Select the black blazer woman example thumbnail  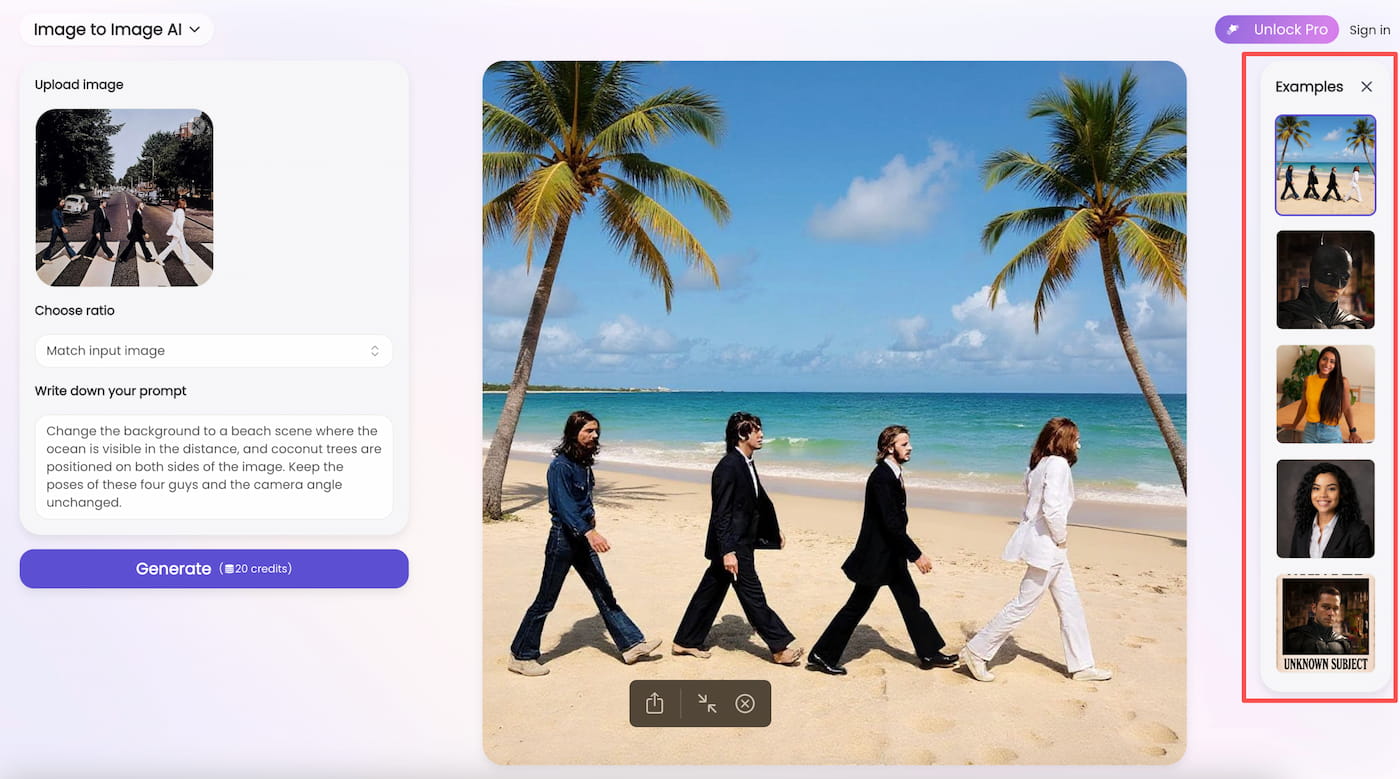[1325, 509]
